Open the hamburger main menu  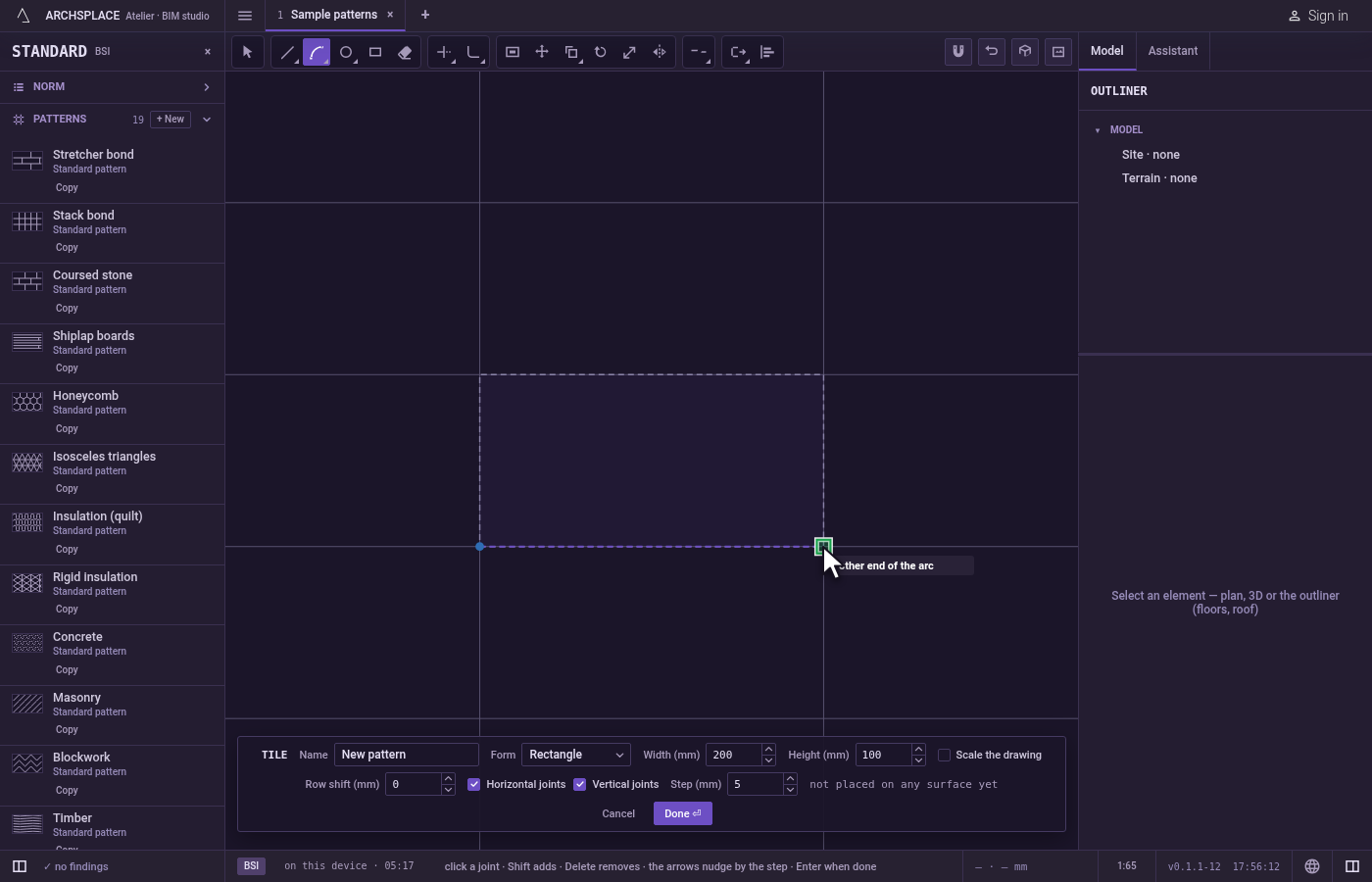pyautogui.click(x=245, y=16)
